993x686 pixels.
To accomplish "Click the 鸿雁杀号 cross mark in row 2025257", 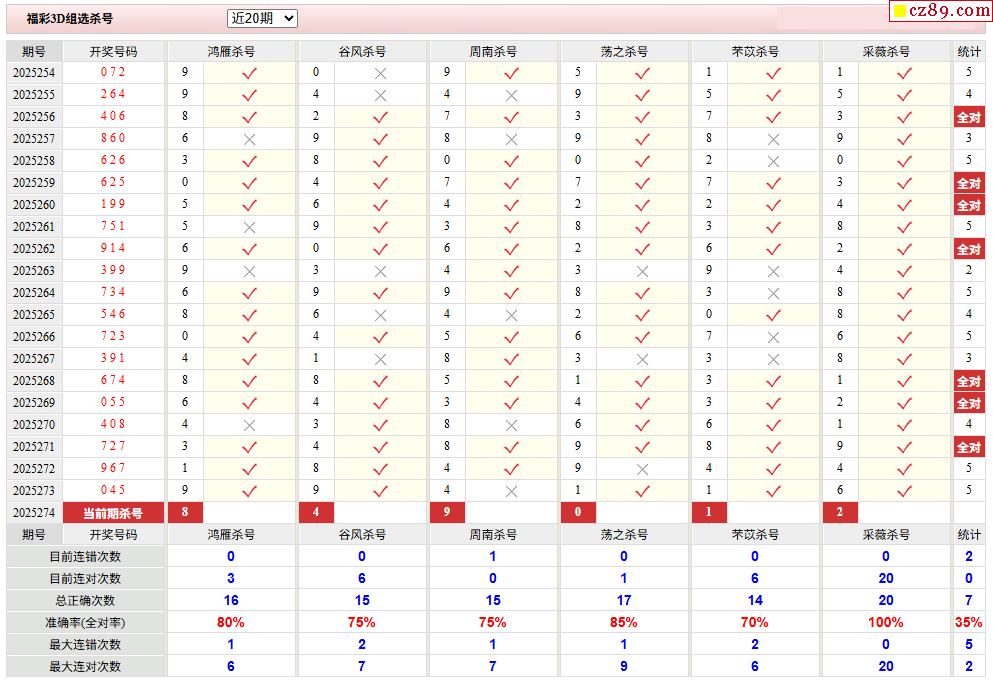I will click(x=249, y=139).
